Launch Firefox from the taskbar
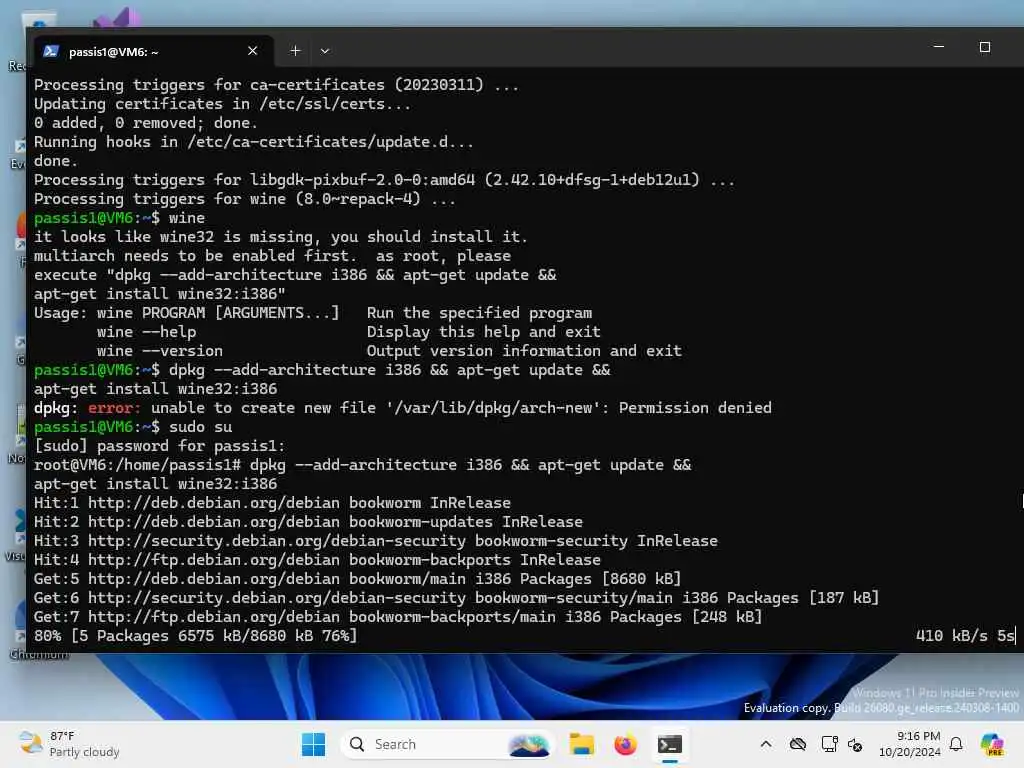 tap(625, 744)
